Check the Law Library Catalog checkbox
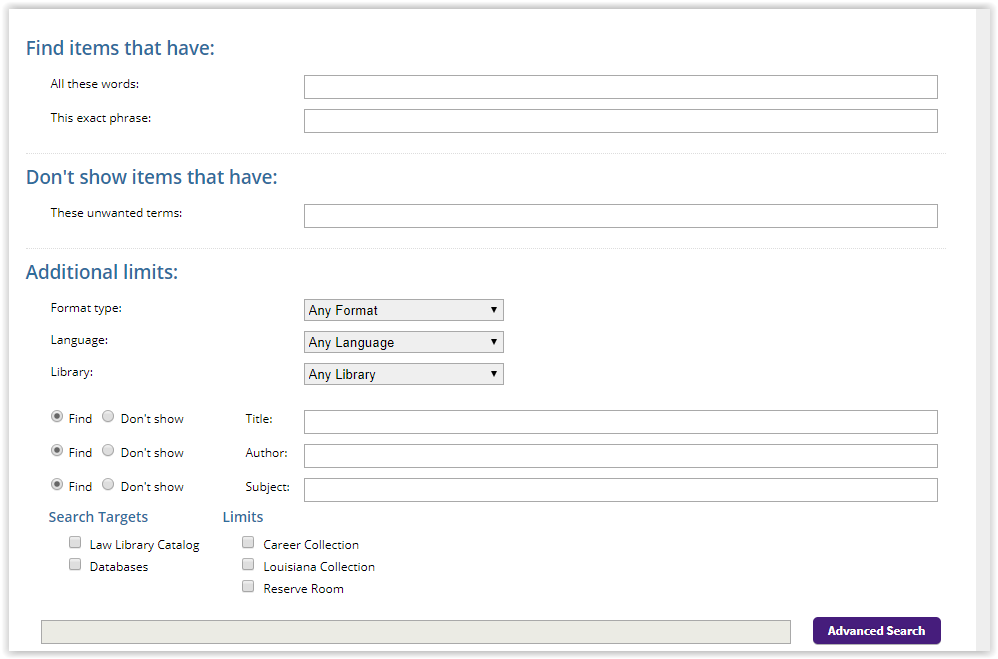The height and width of the screenshot is (659, 998). tap(75, 542)
